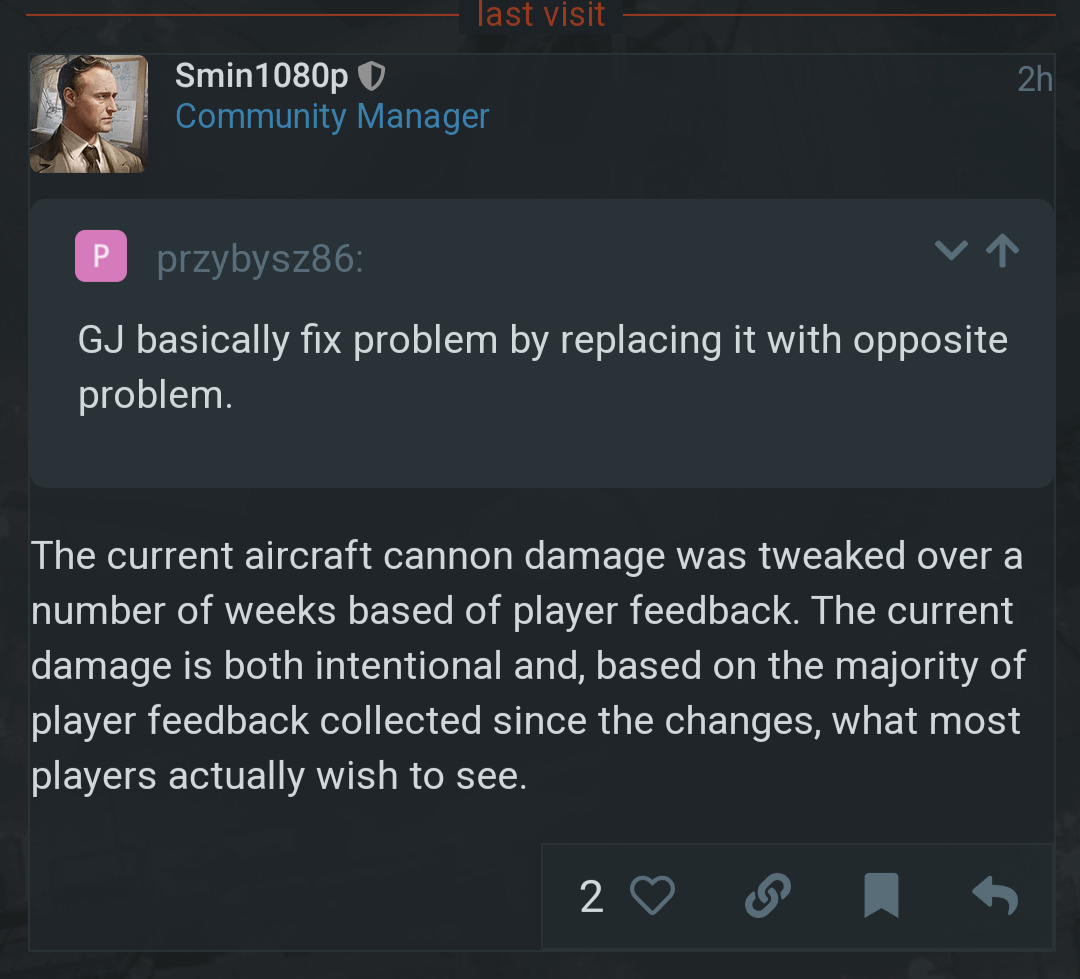Image resolution: width=1080 pixels, height=979 pixels.
Task: Click the word problem. ending the quote
Action: (x=155, y=396)
